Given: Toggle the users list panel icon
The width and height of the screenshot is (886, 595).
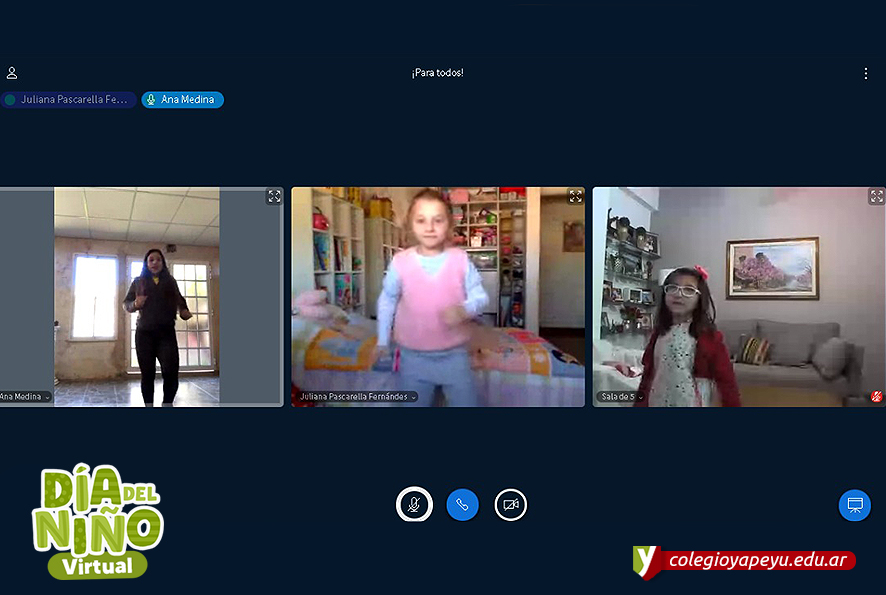Looking at the screenshot, I should [x=12, y=73].
